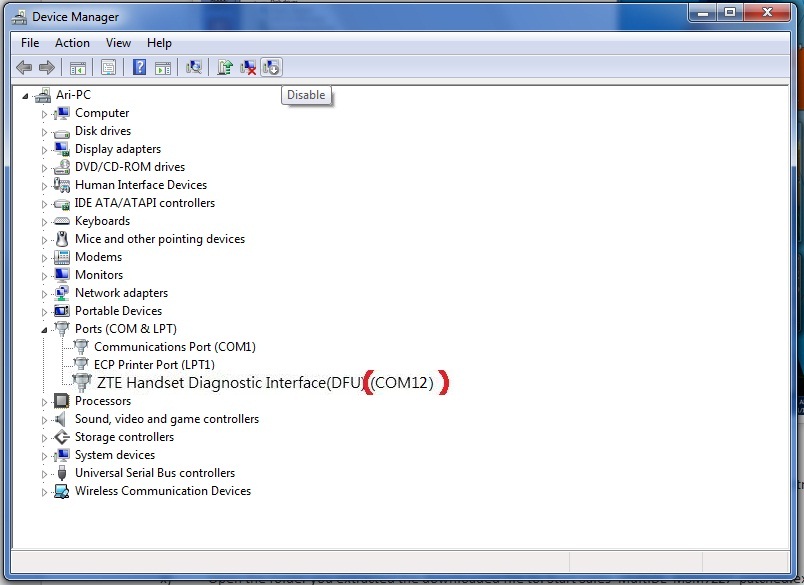The height and width of the screenshot is (585, 804).
Task: Expand Wireless Communication Devices node
Action: point(44,492)
